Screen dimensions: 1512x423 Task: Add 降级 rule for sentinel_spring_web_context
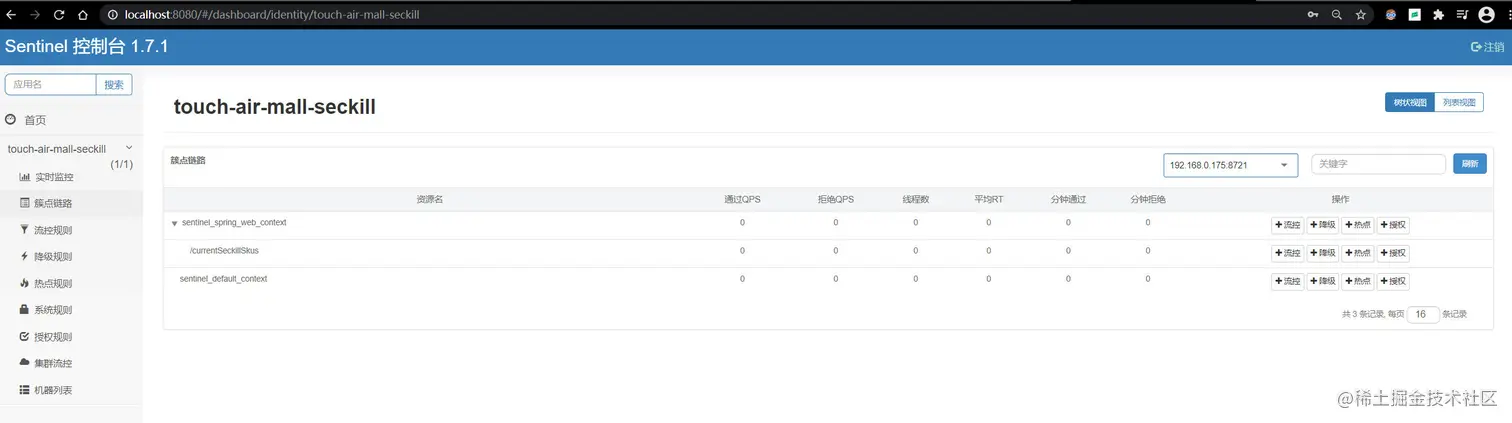pyautogui.click(x=1323, y=225)
